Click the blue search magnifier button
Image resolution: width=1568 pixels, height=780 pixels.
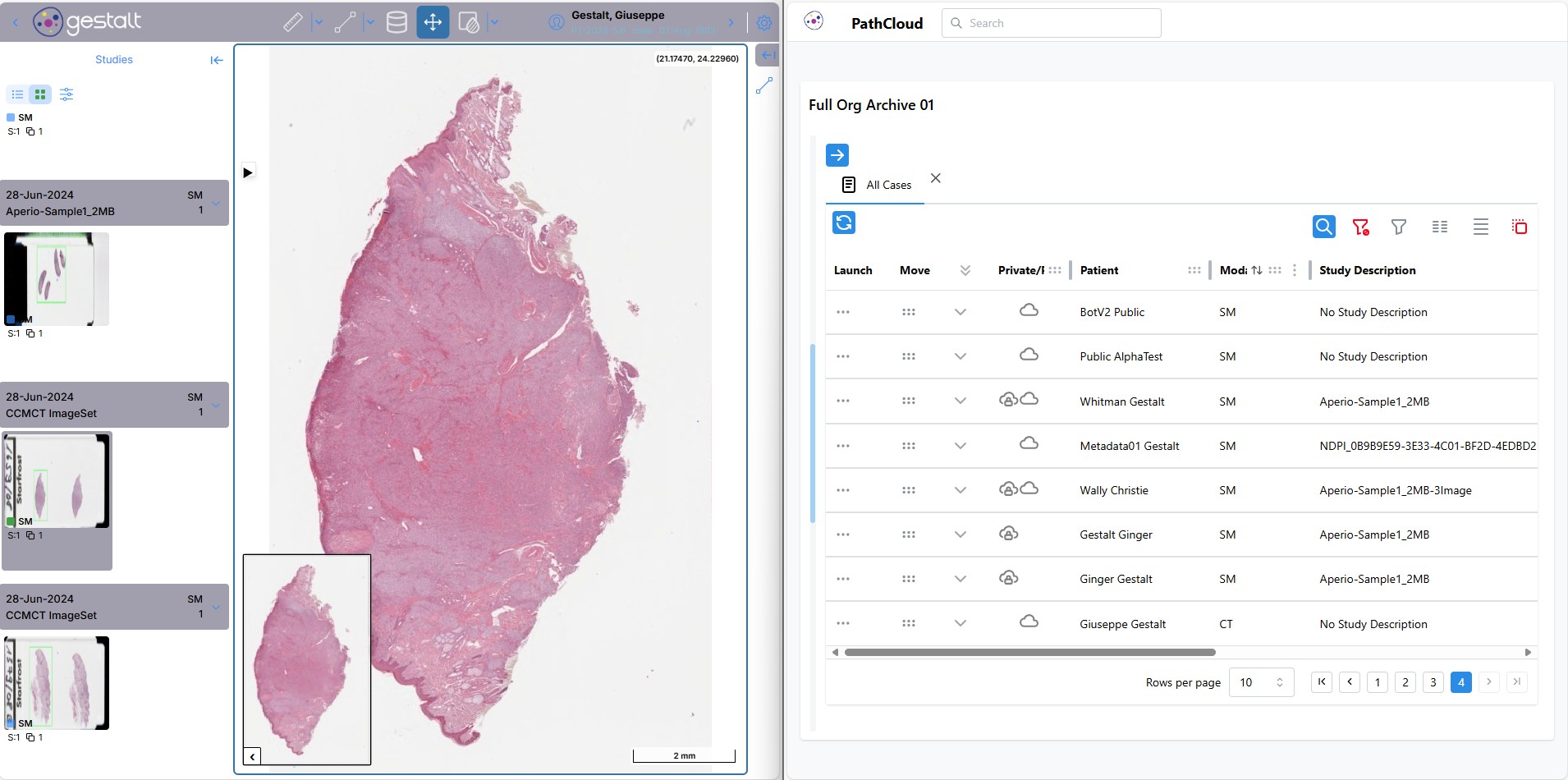point(1323,227)
